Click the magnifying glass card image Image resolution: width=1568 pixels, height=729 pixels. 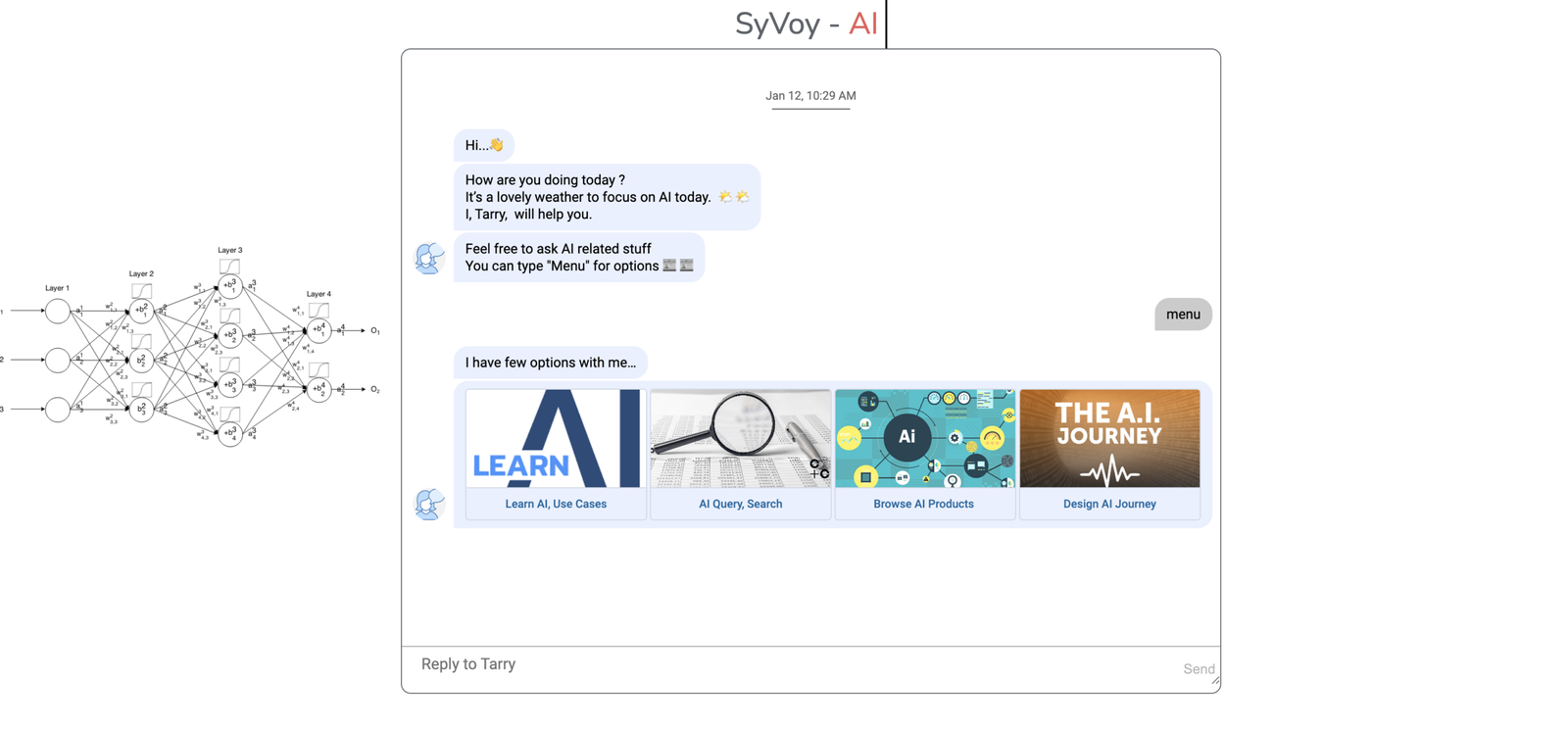coord(740,438)
